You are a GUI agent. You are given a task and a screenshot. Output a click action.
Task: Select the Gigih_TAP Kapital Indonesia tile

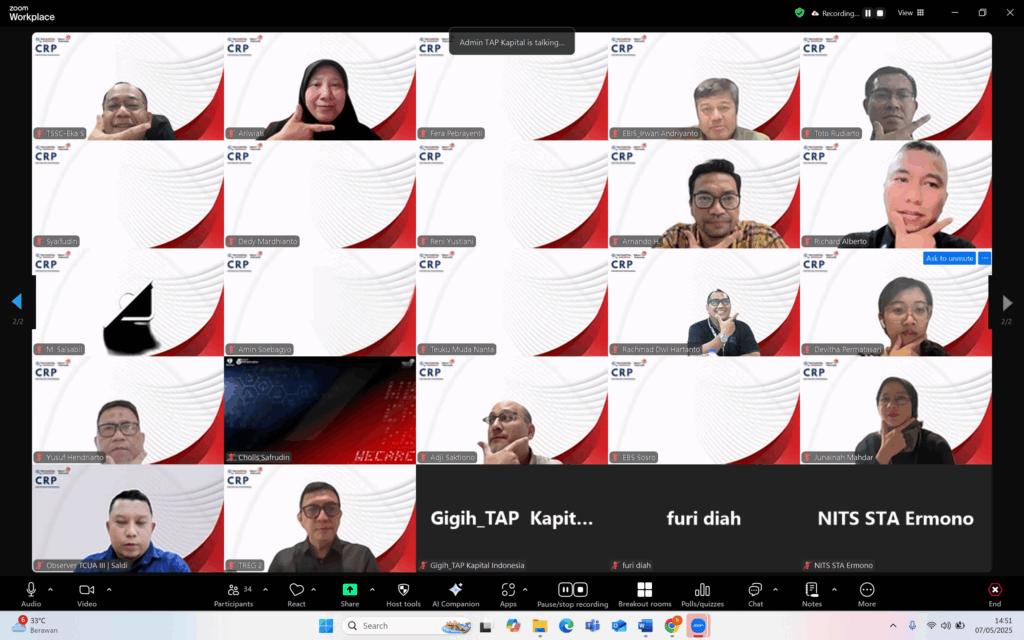point(512,519)
